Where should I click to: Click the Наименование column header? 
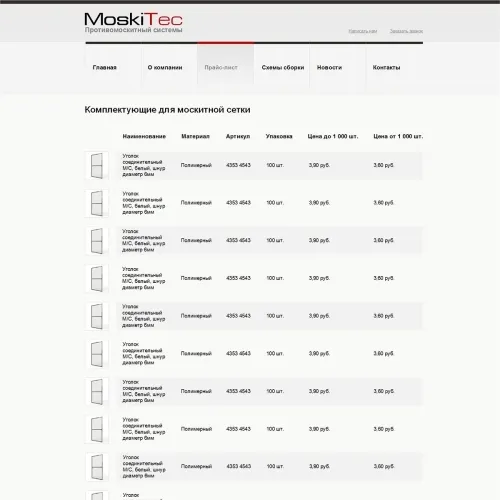[144, 136]
